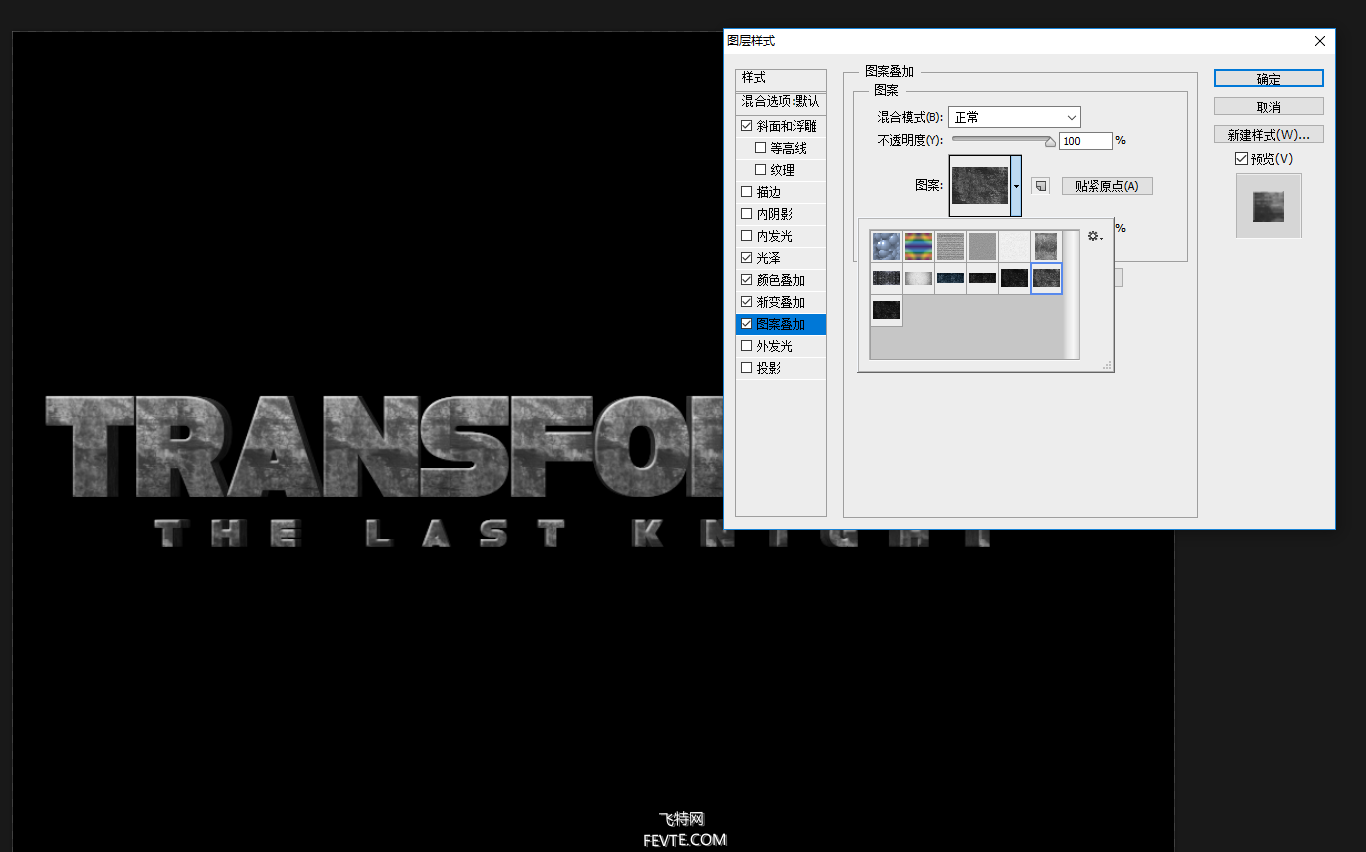Enable the 内阴影 checkbox
The image size is (1366, 852).
click(x=747, y=214)
